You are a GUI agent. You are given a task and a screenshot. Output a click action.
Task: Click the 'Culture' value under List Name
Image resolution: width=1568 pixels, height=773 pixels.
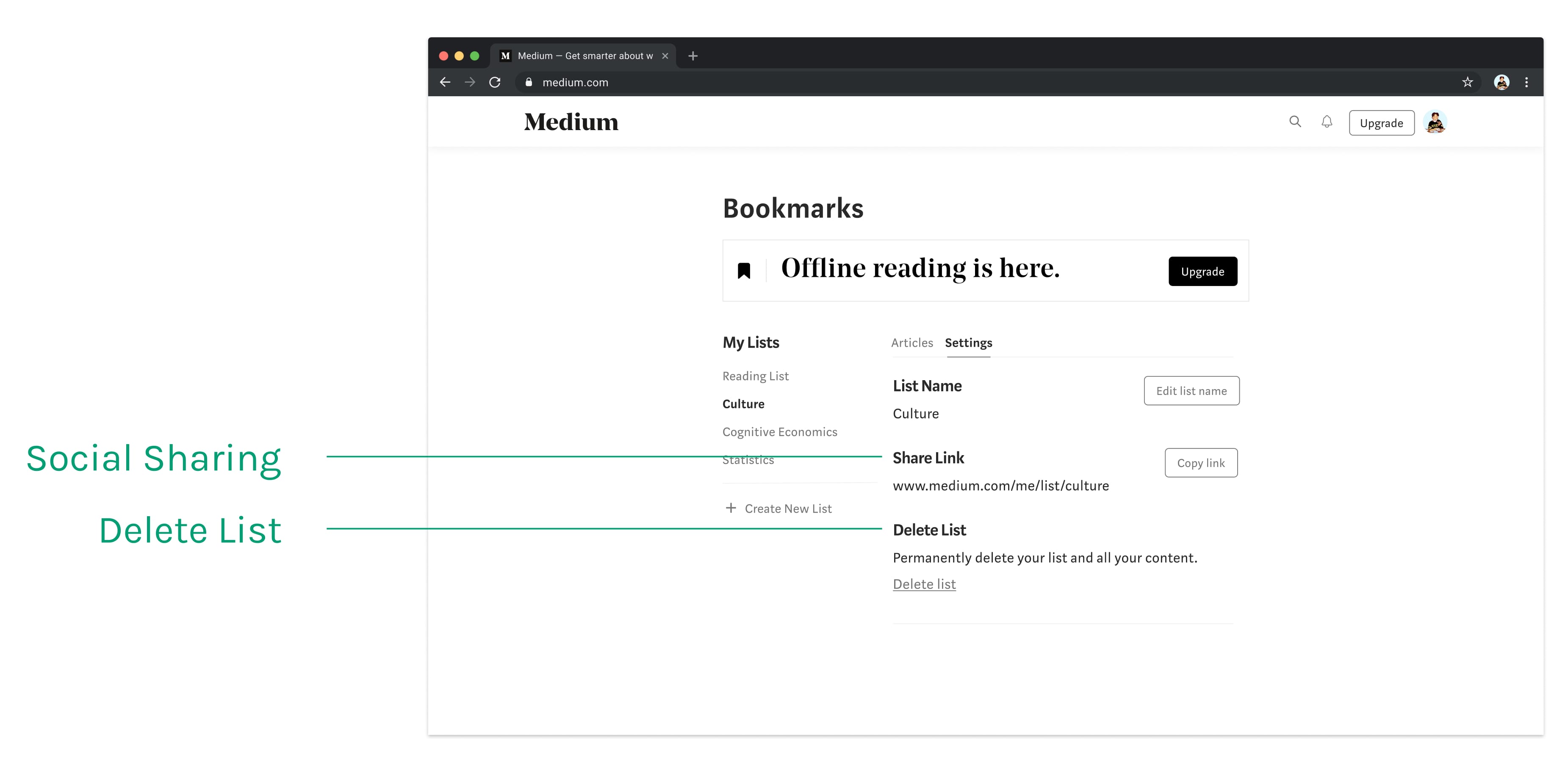pos(915,414)
